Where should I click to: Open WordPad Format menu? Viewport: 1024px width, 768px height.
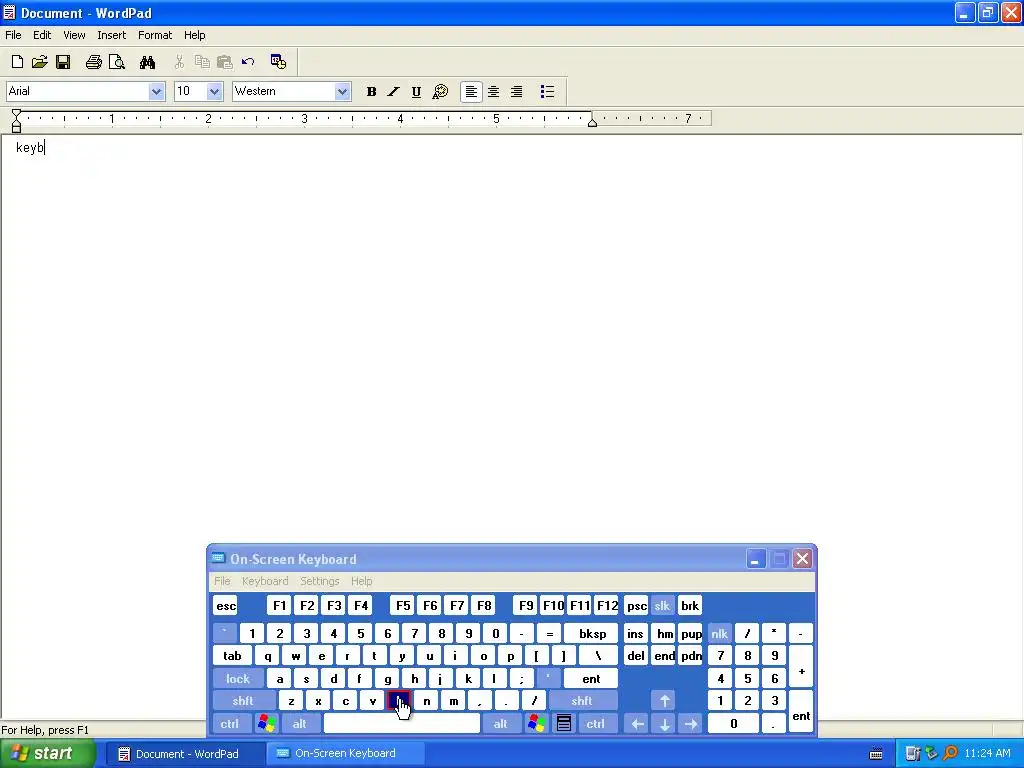155,35
